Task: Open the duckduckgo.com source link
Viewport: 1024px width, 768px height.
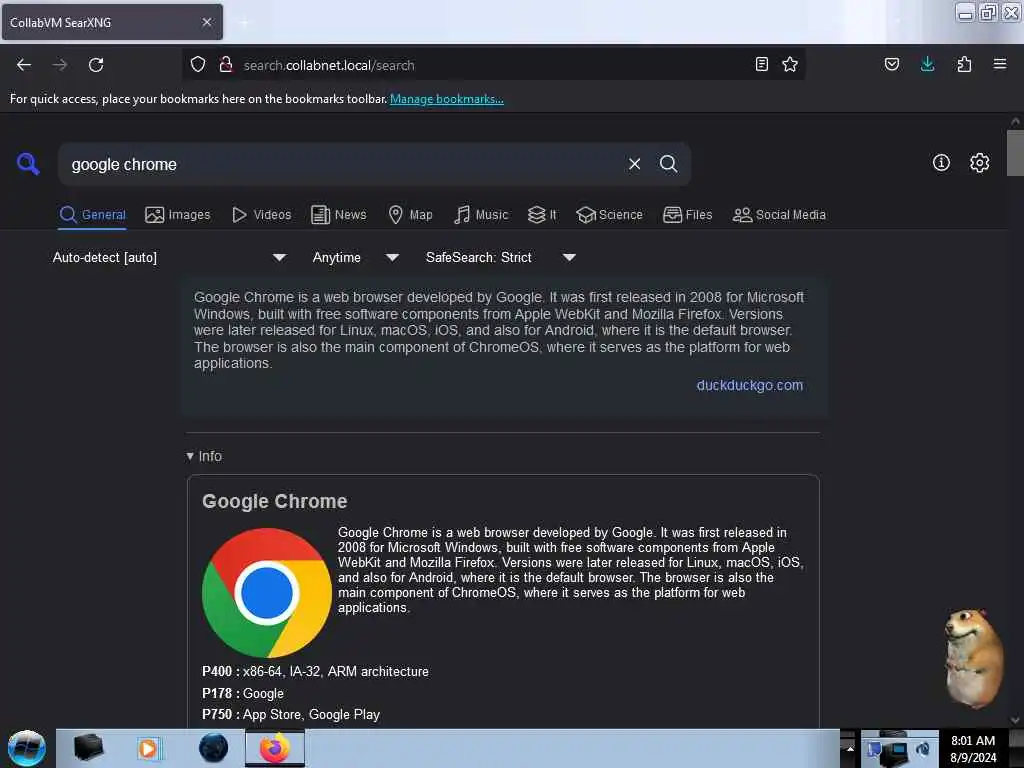Action: click(750, 385)
